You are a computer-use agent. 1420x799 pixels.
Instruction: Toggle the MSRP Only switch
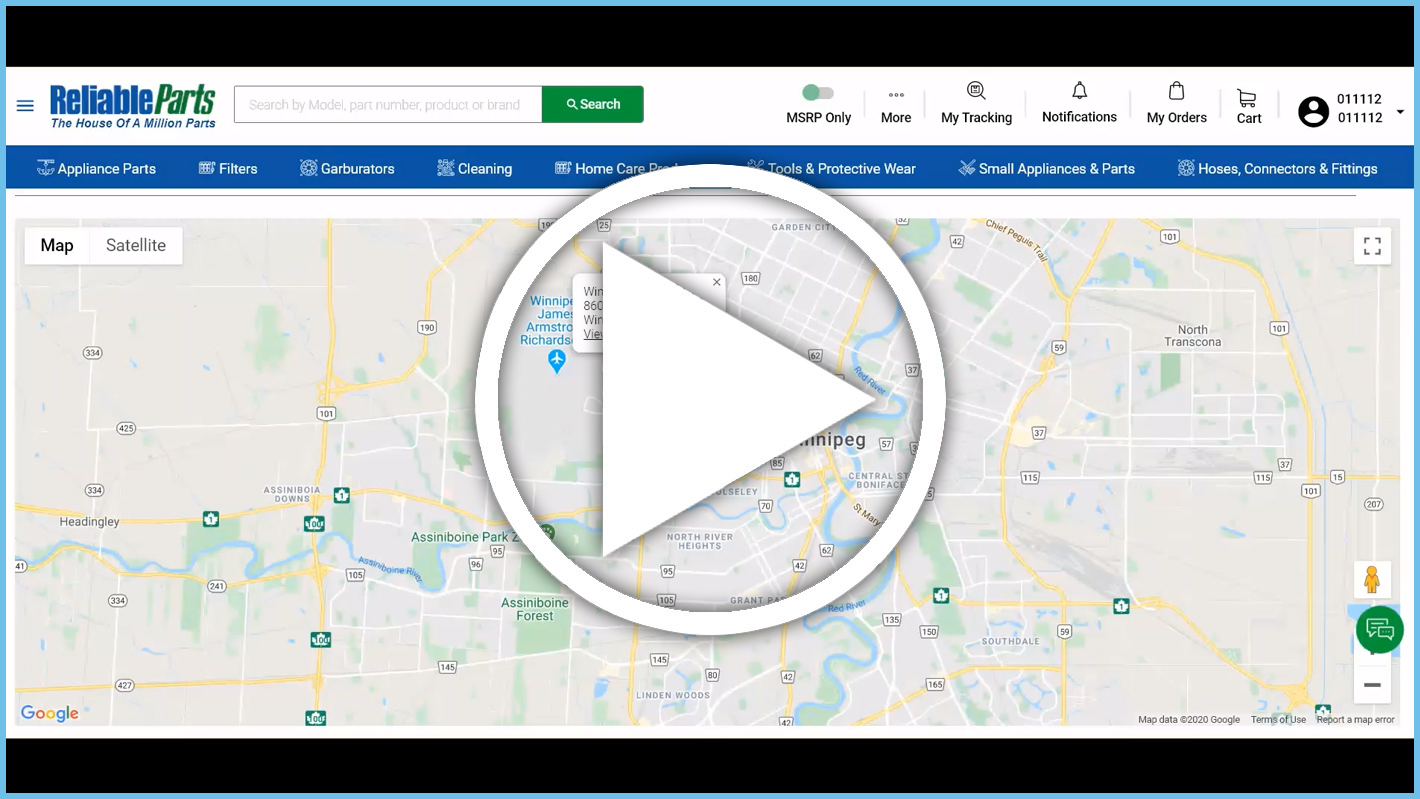818,90
